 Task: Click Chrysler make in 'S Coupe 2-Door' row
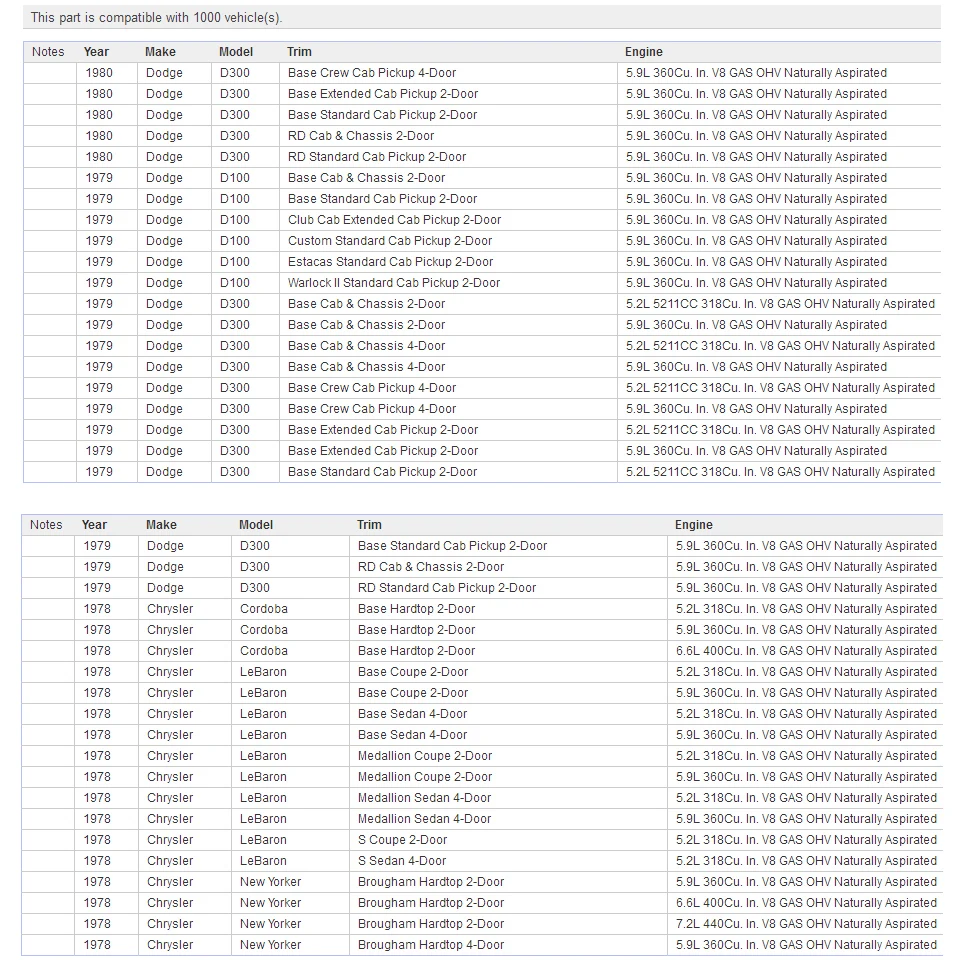[170, 840]
